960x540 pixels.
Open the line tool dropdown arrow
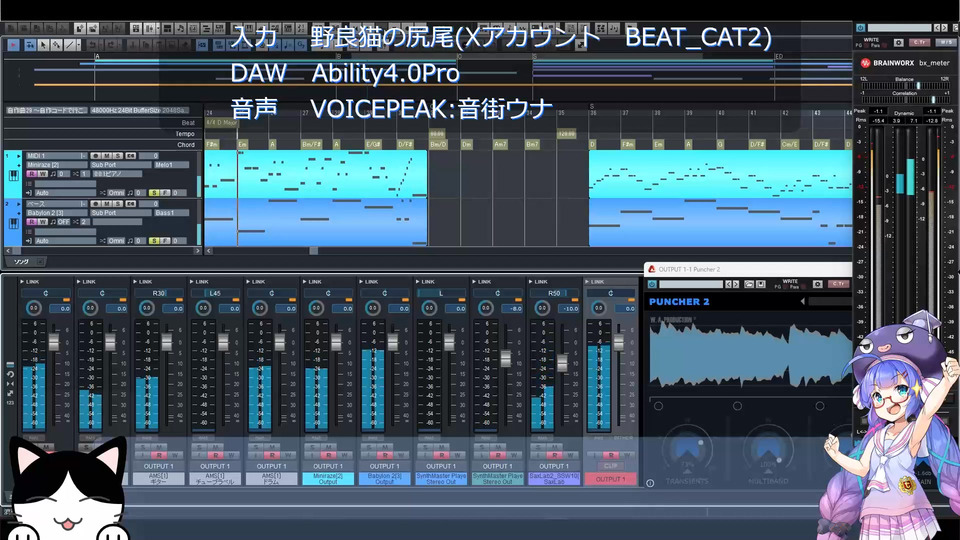(79, 45)
